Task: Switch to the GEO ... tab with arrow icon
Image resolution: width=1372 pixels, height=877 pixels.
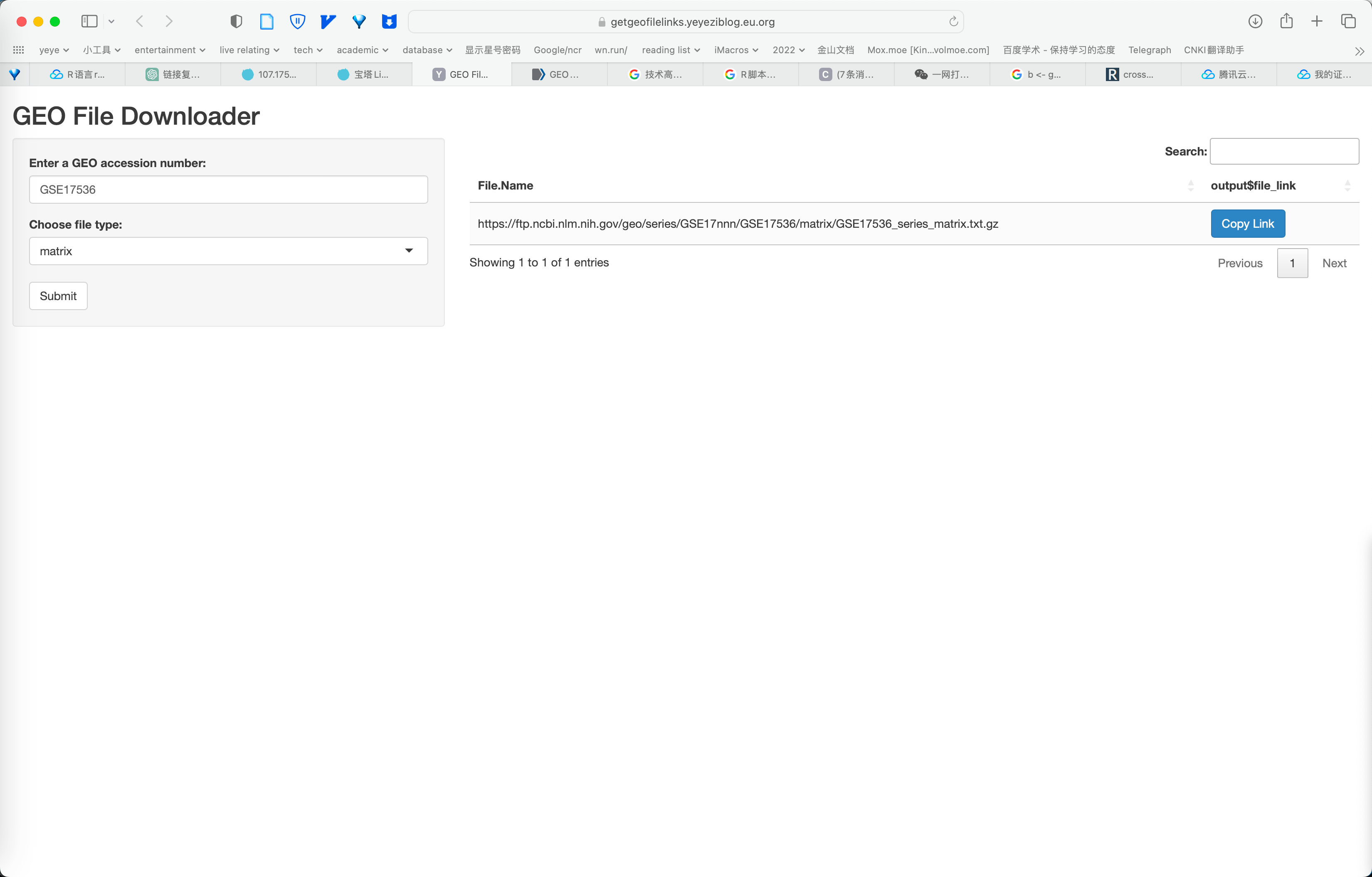Action: point(560,74)
